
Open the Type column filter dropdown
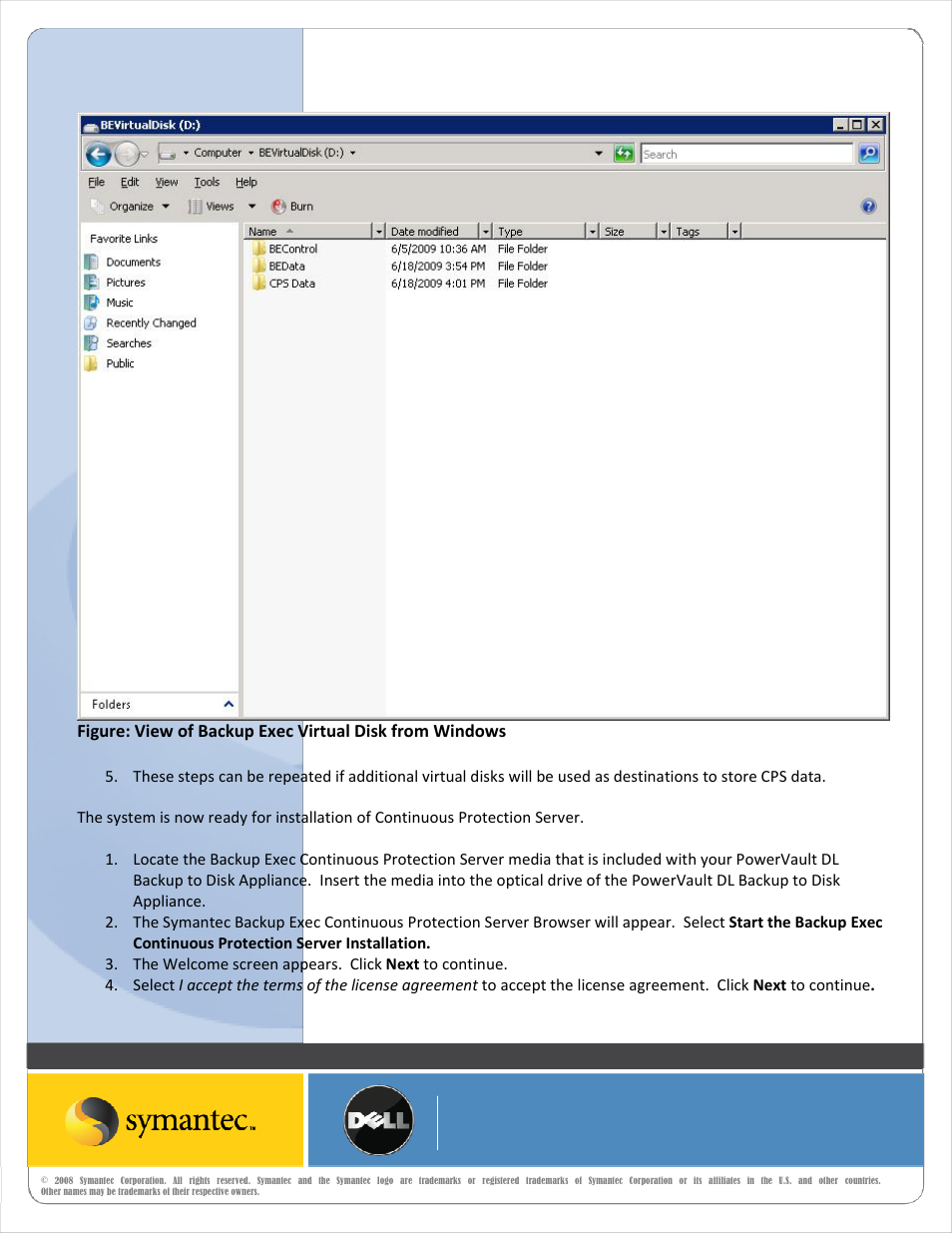593,232
